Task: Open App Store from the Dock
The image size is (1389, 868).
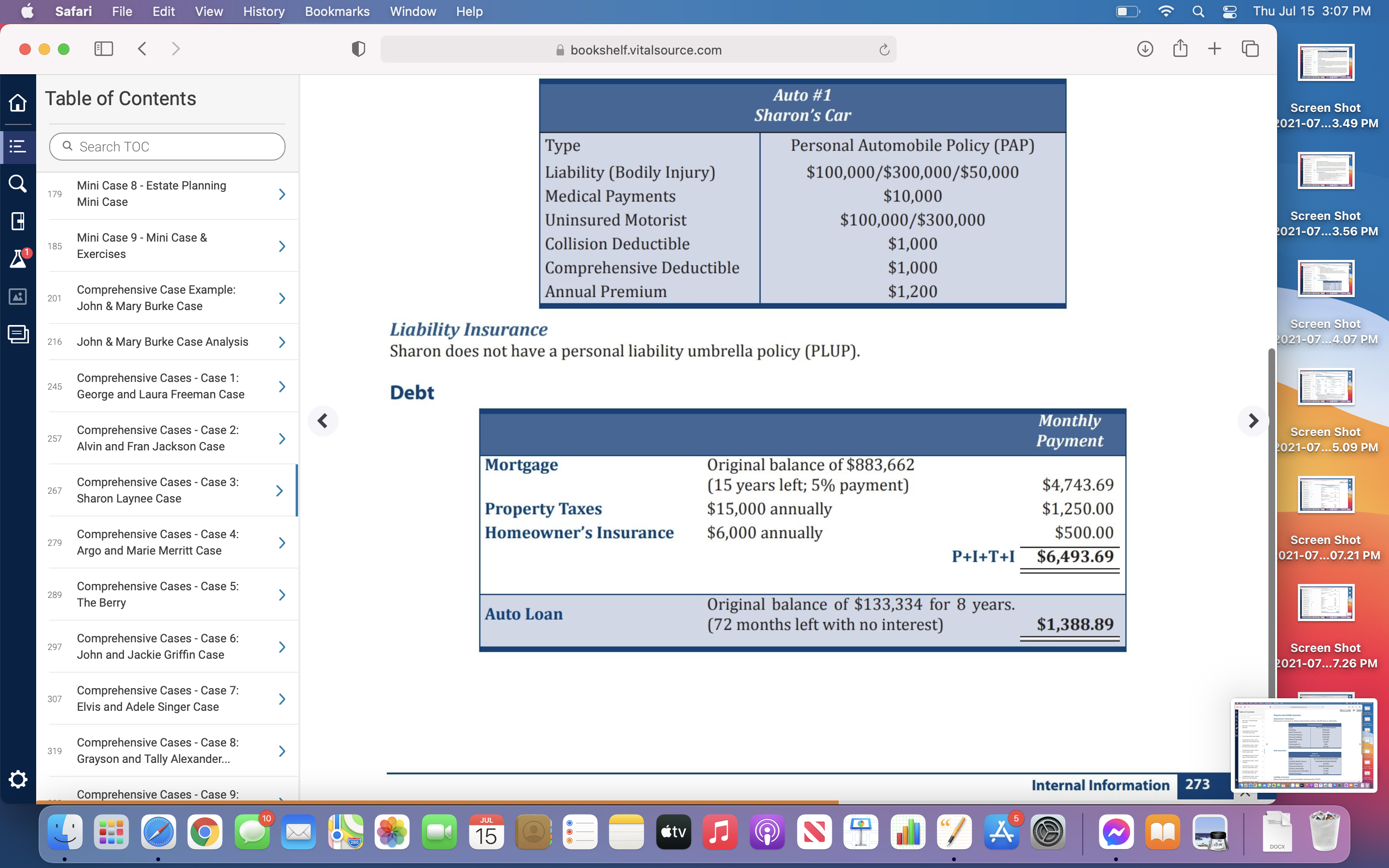Action: [1001, 832]
